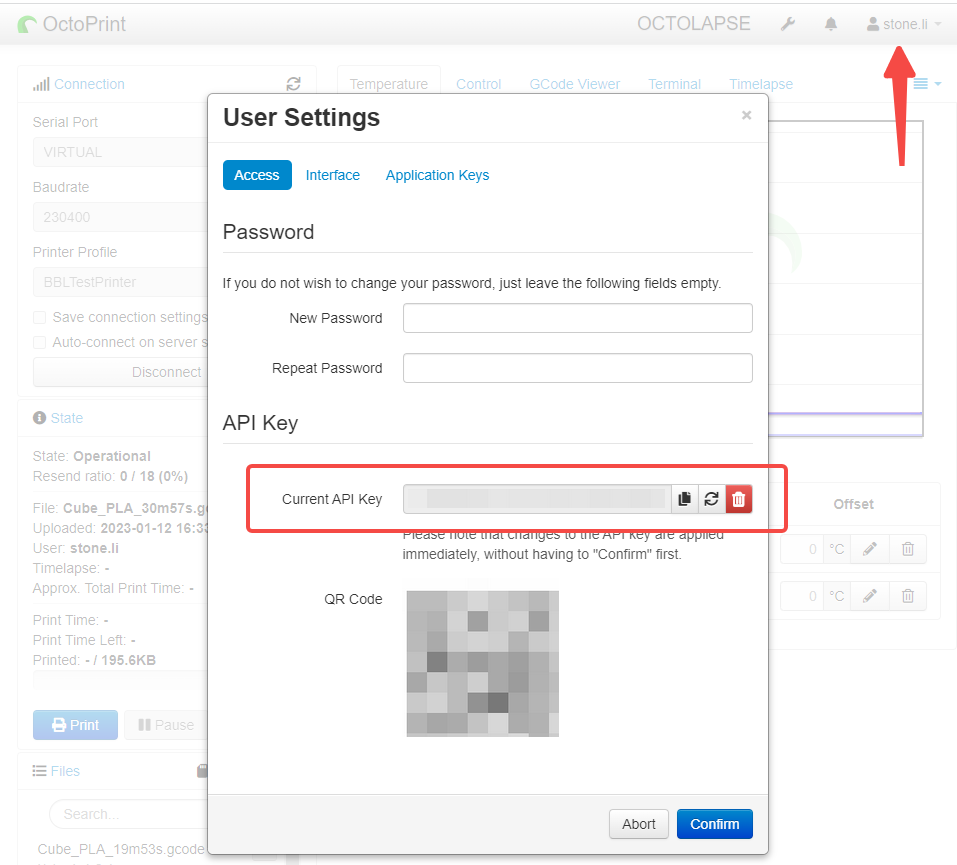Click the Abort button

point(638,824)
